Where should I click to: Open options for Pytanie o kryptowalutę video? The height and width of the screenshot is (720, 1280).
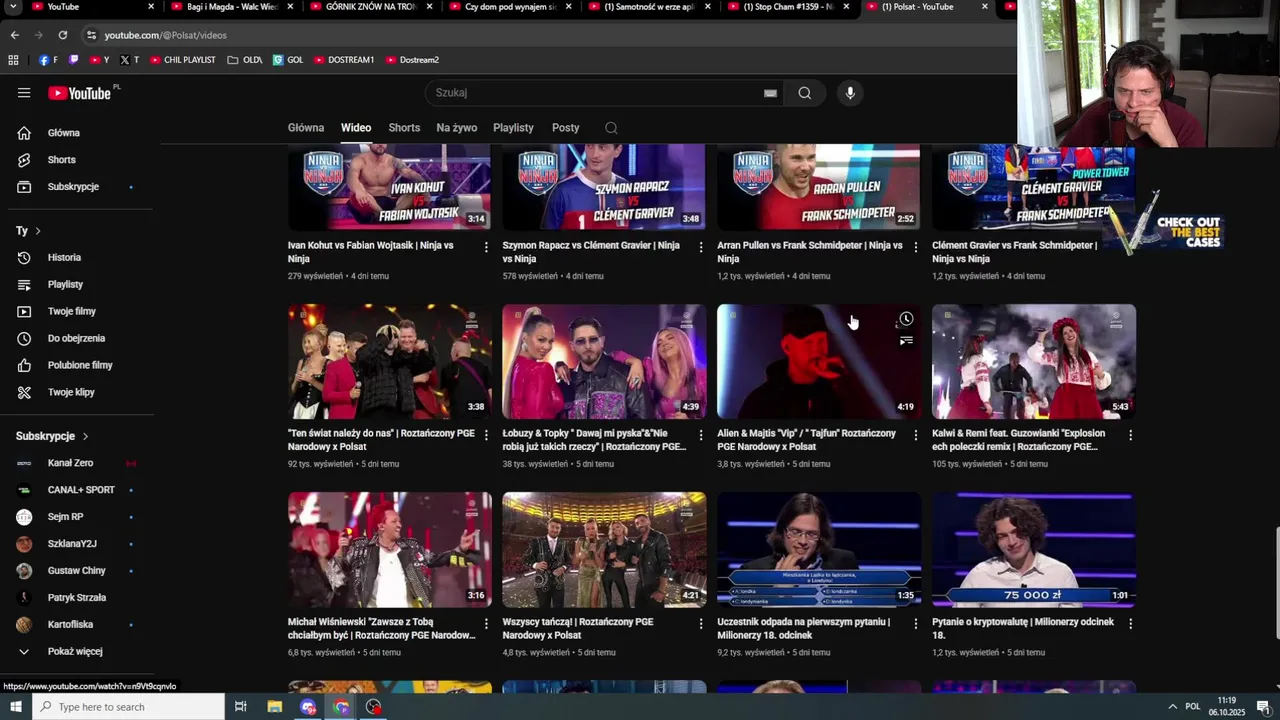(1131, 623)
